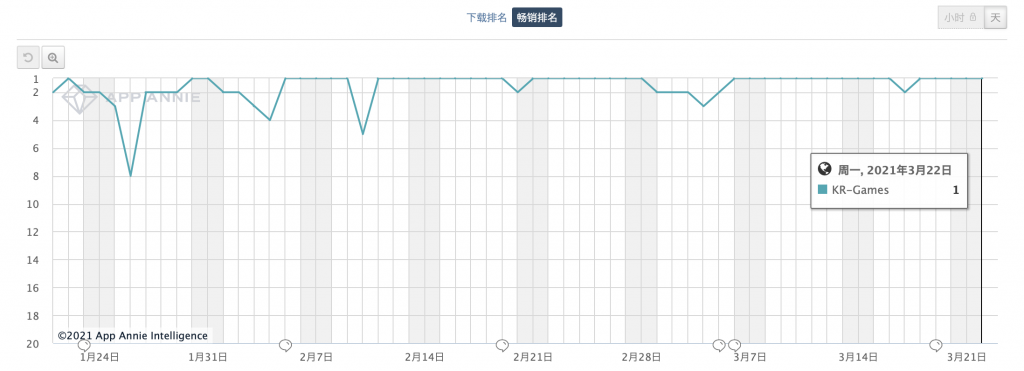Switch to the 下载排名 tab
Viewport: 1024px width, 371px height.
pyautogui.click(x=487, y=18)
